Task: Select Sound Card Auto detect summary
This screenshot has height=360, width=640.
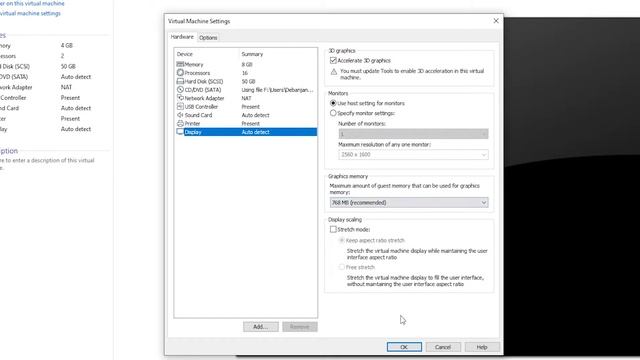Action: pyautogui.click(x=256, y=115)
